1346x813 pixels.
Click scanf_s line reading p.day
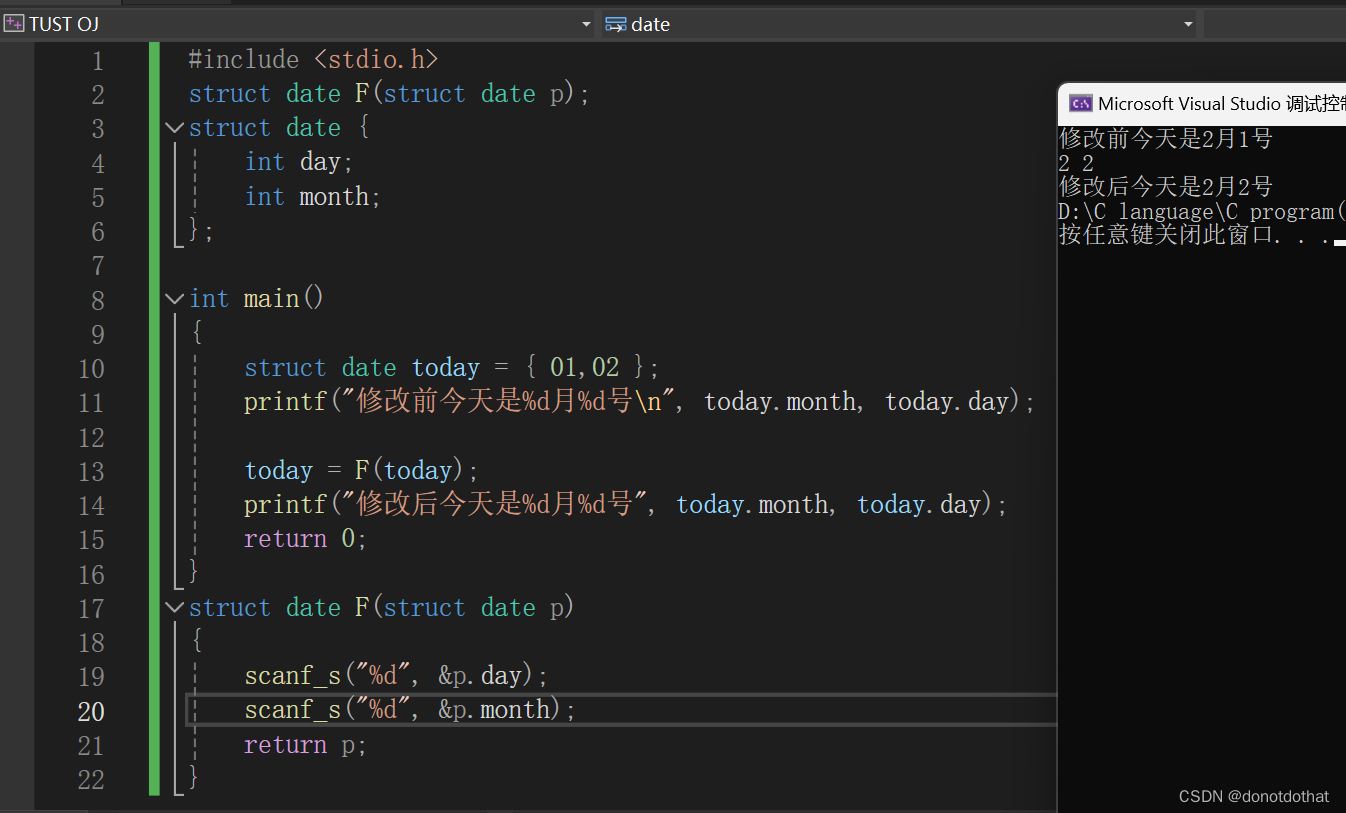tap(397, 676)
